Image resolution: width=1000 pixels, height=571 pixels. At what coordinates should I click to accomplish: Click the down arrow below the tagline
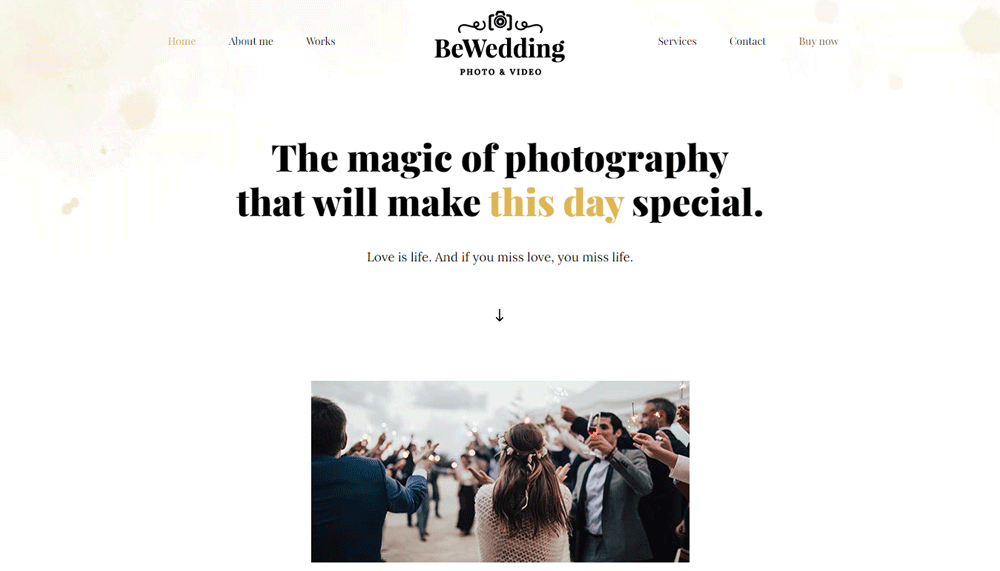pyautogui.click(x=499, y=315)
